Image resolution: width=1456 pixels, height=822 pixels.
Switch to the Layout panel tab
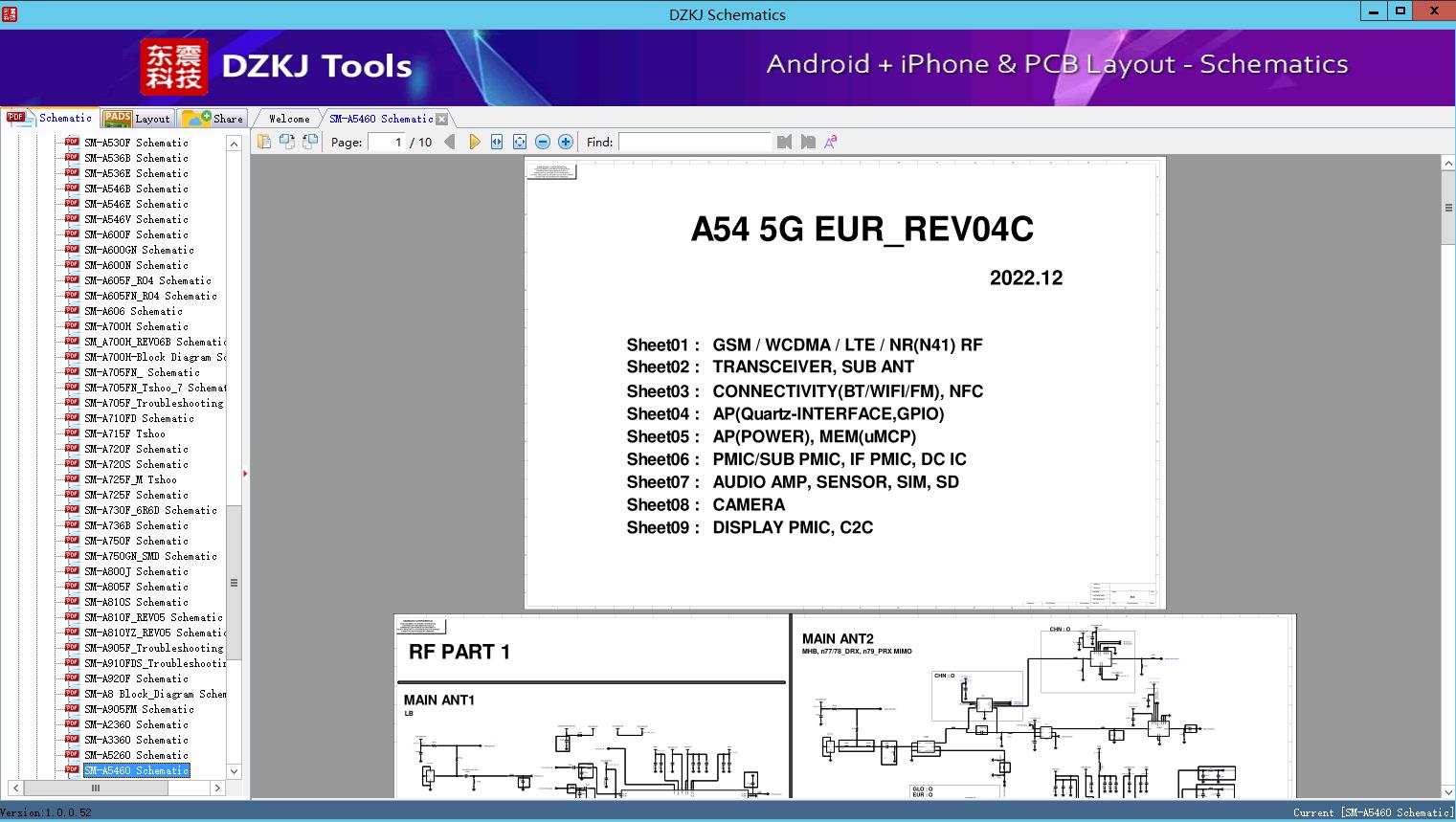(137, 119)
